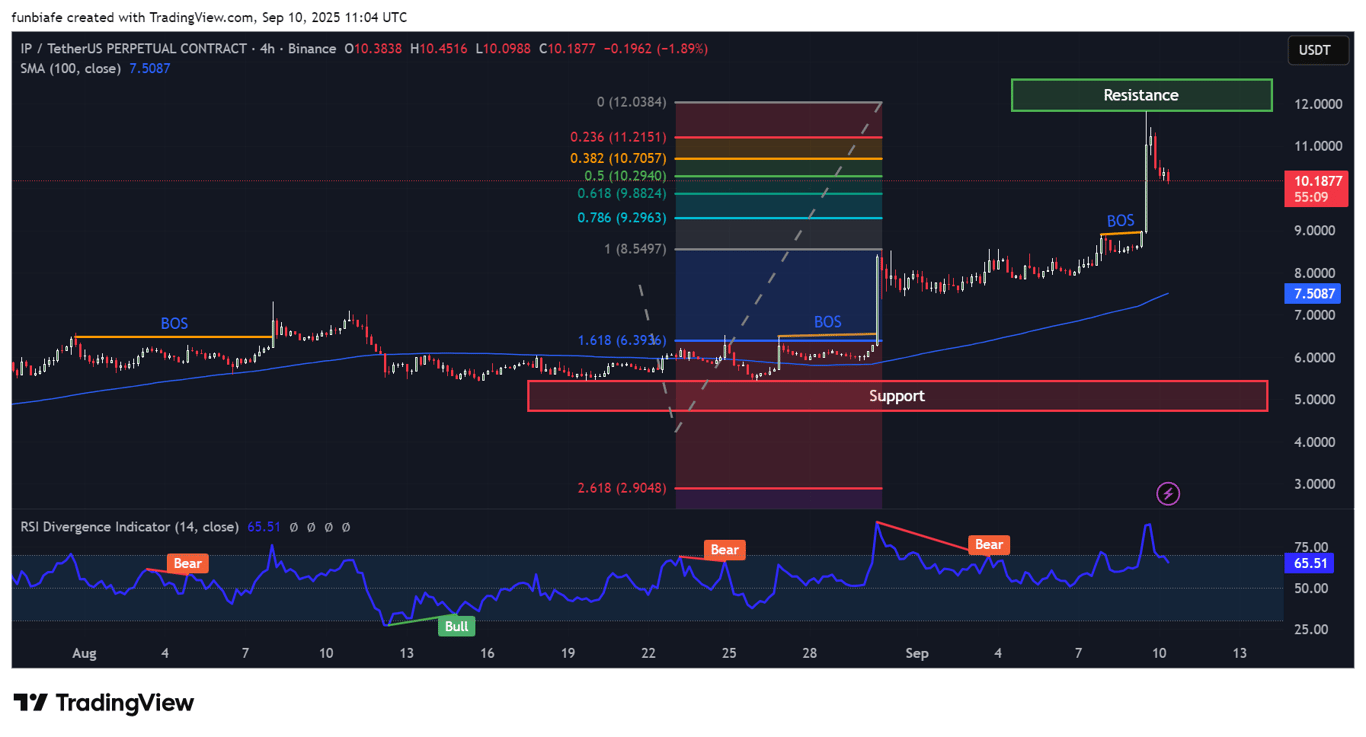This screenshot has height=737, width=1366.
Task: Click the blue 7.5087 SMA label on price scale
Action: [x=1313, y=293]
